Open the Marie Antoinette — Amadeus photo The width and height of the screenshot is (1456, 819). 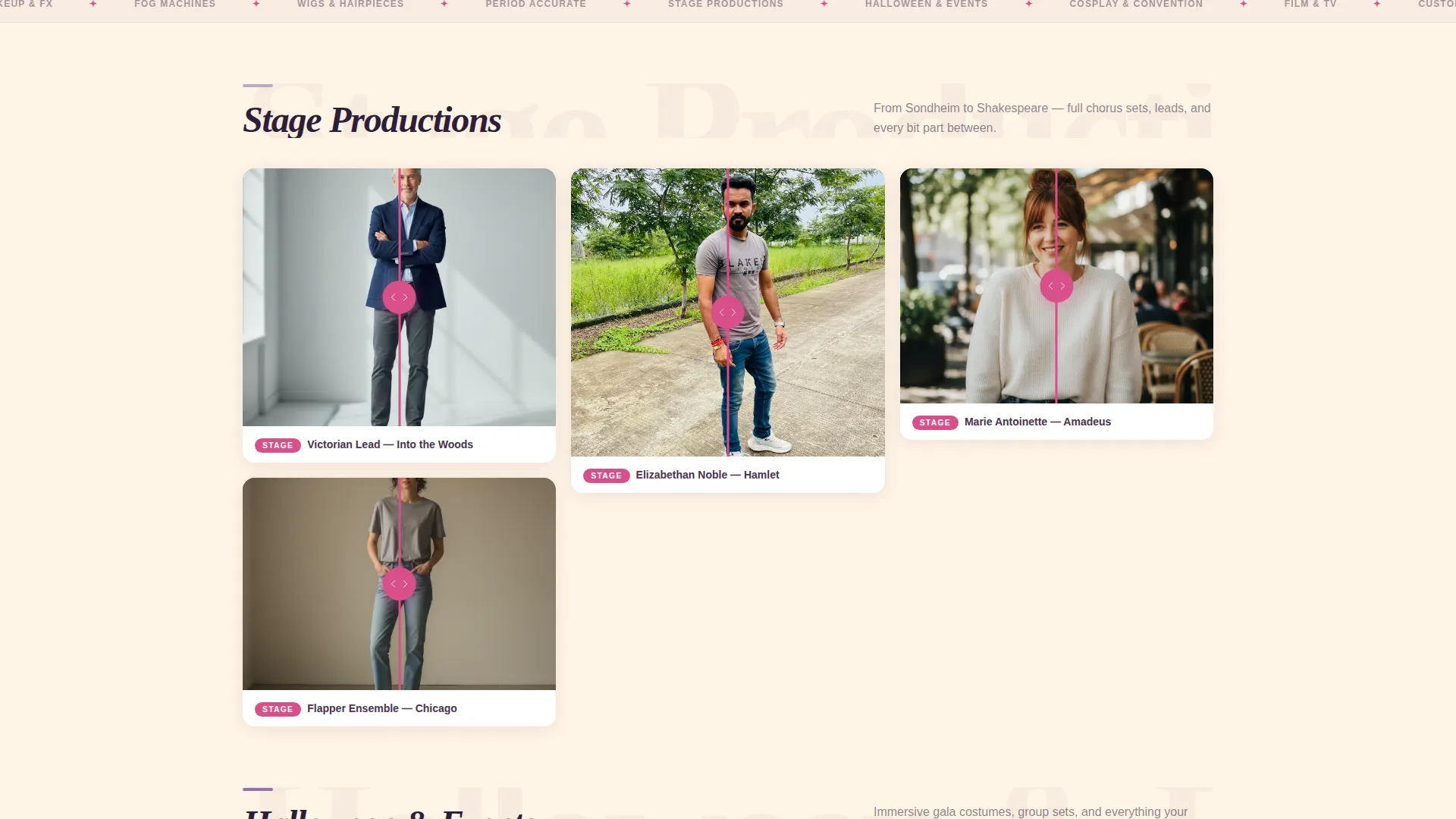[x=1056, y=286]
